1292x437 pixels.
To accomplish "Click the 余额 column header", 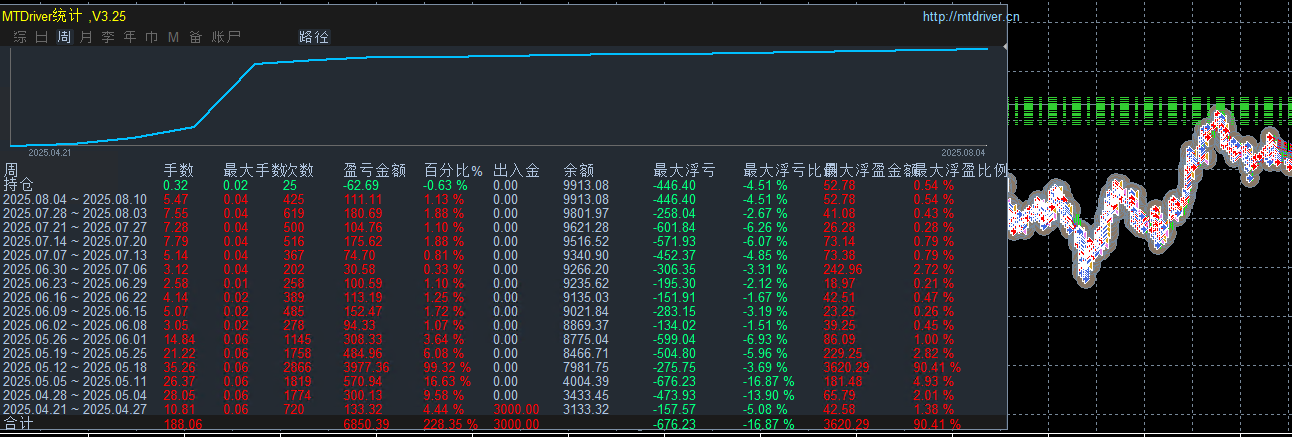I will coord(578,170).
